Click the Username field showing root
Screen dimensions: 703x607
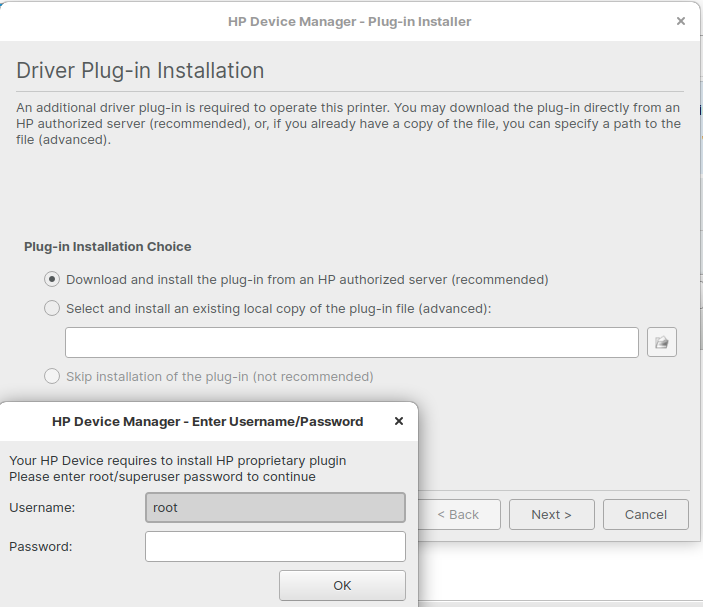coord(275,508)
